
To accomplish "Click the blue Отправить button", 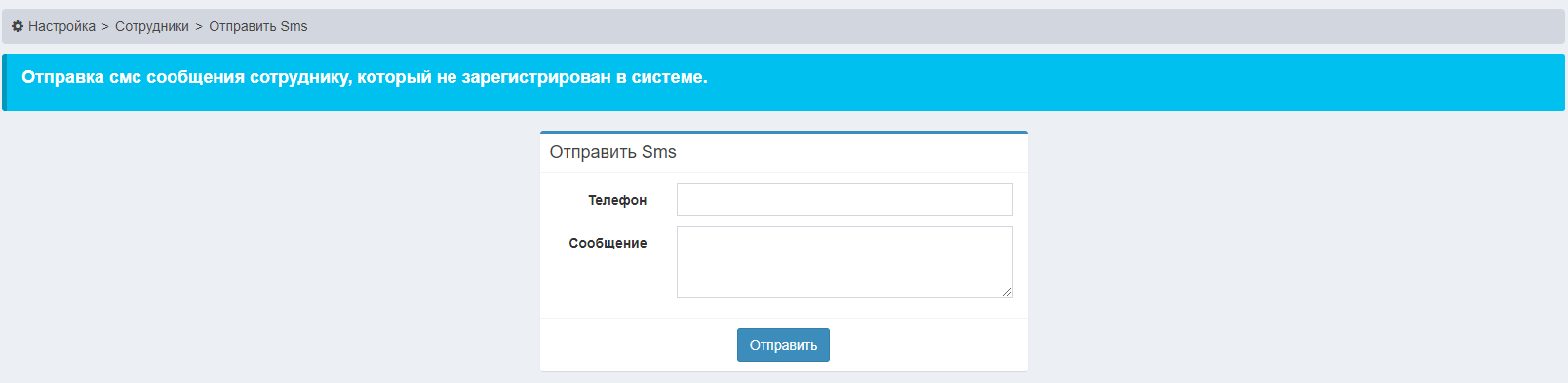I will tap(783, 345).
